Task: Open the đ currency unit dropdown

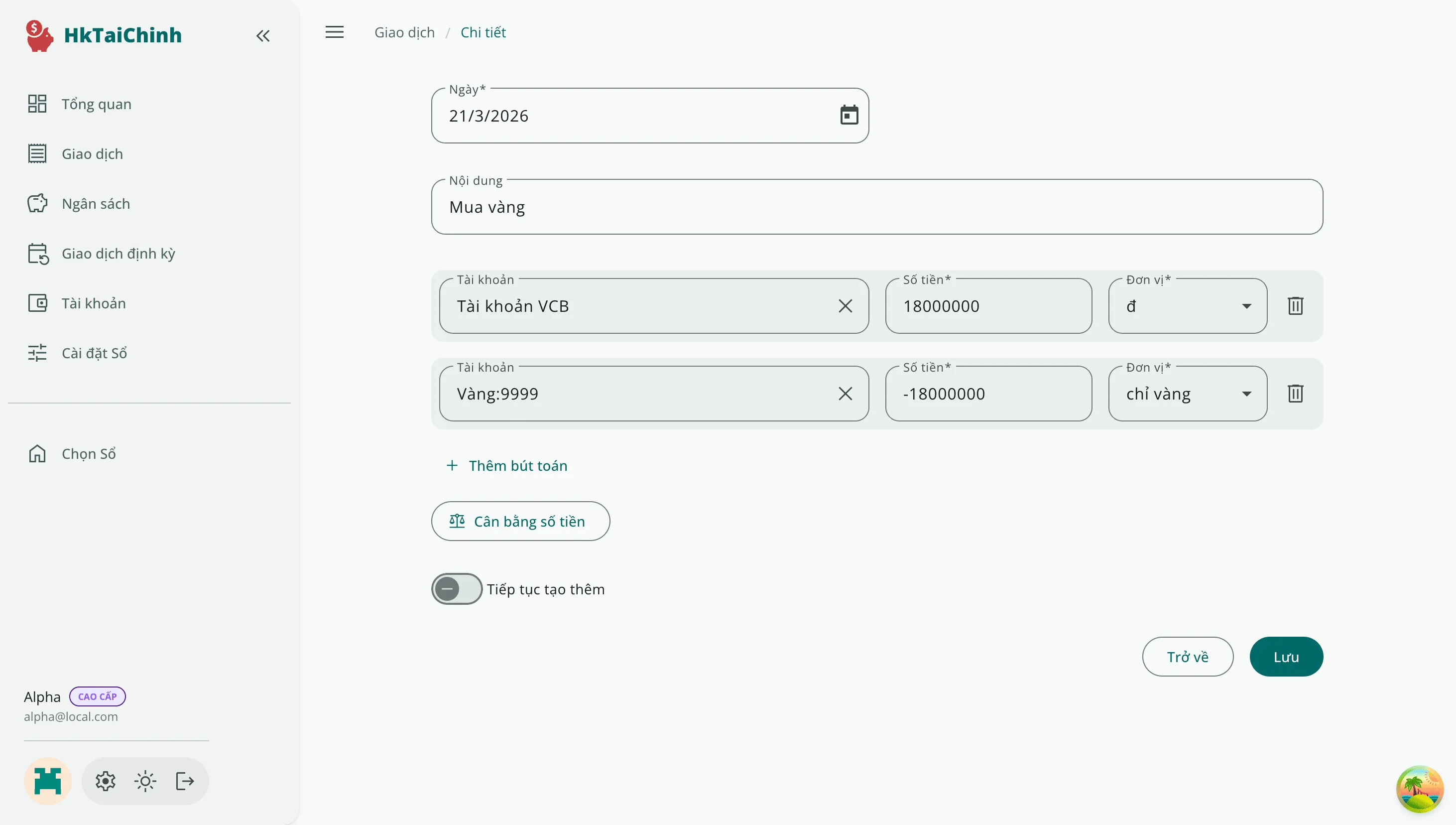Action: click(1188, 306)
